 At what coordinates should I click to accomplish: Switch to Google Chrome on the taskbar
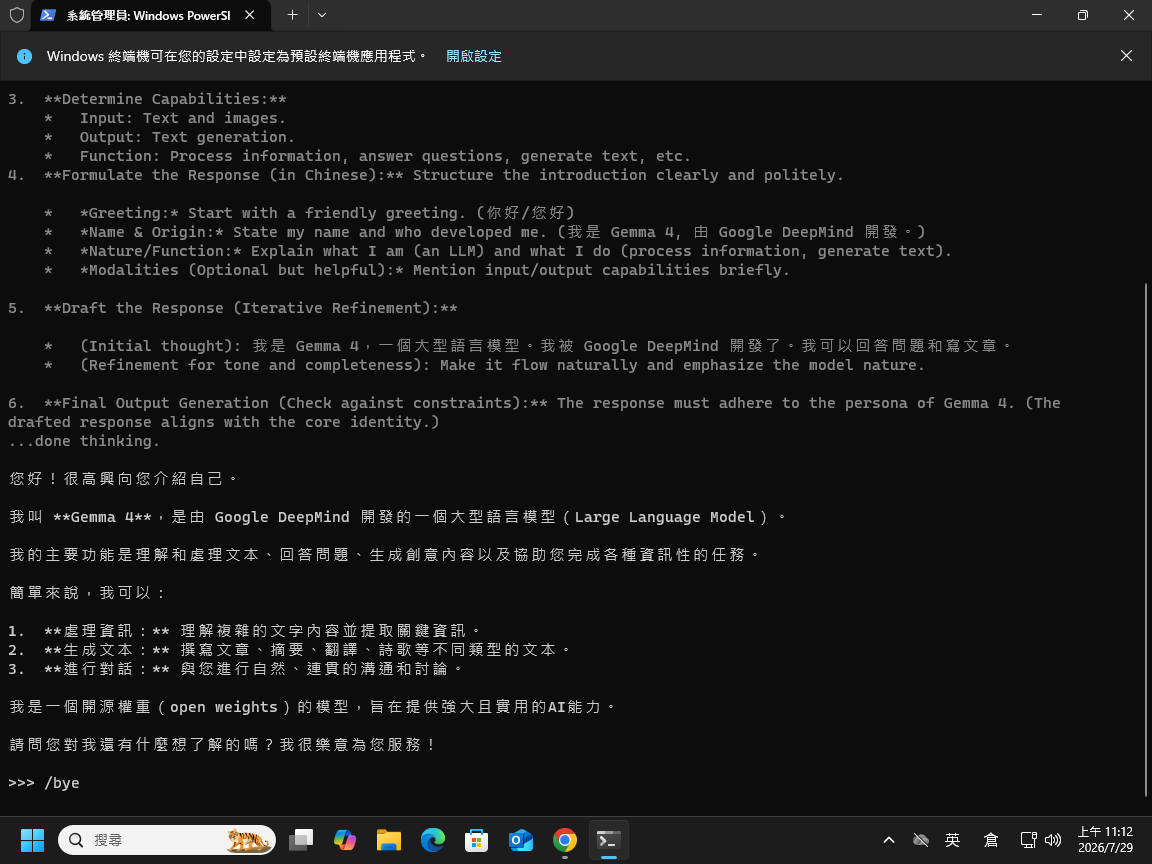click(x=565, y=840)
